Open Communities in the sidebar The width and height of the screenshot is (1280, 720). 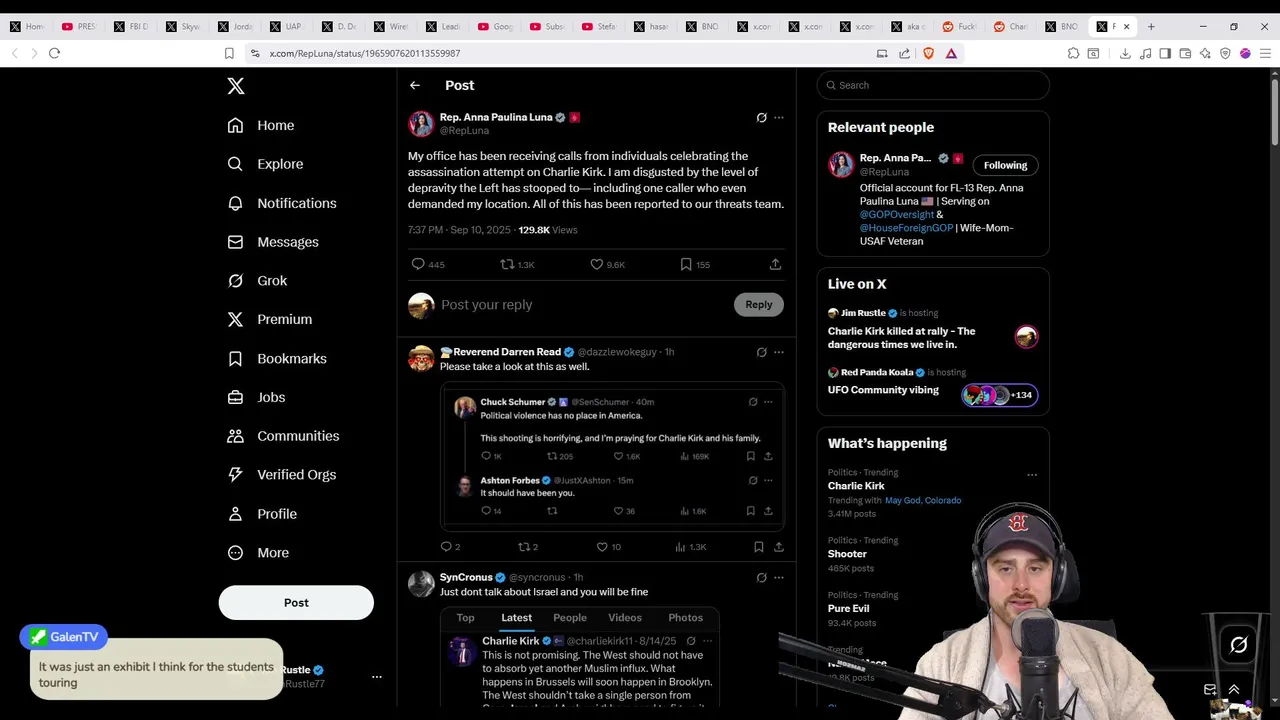point(283,436)
